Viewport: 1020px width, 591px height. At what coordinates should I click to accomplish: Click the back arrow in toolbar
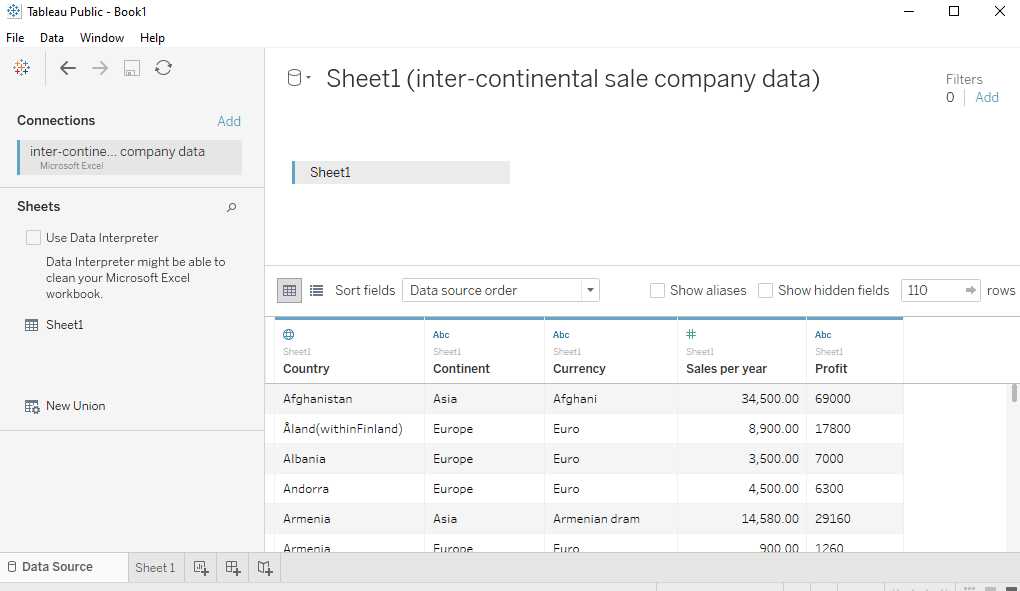coord(68,68)
